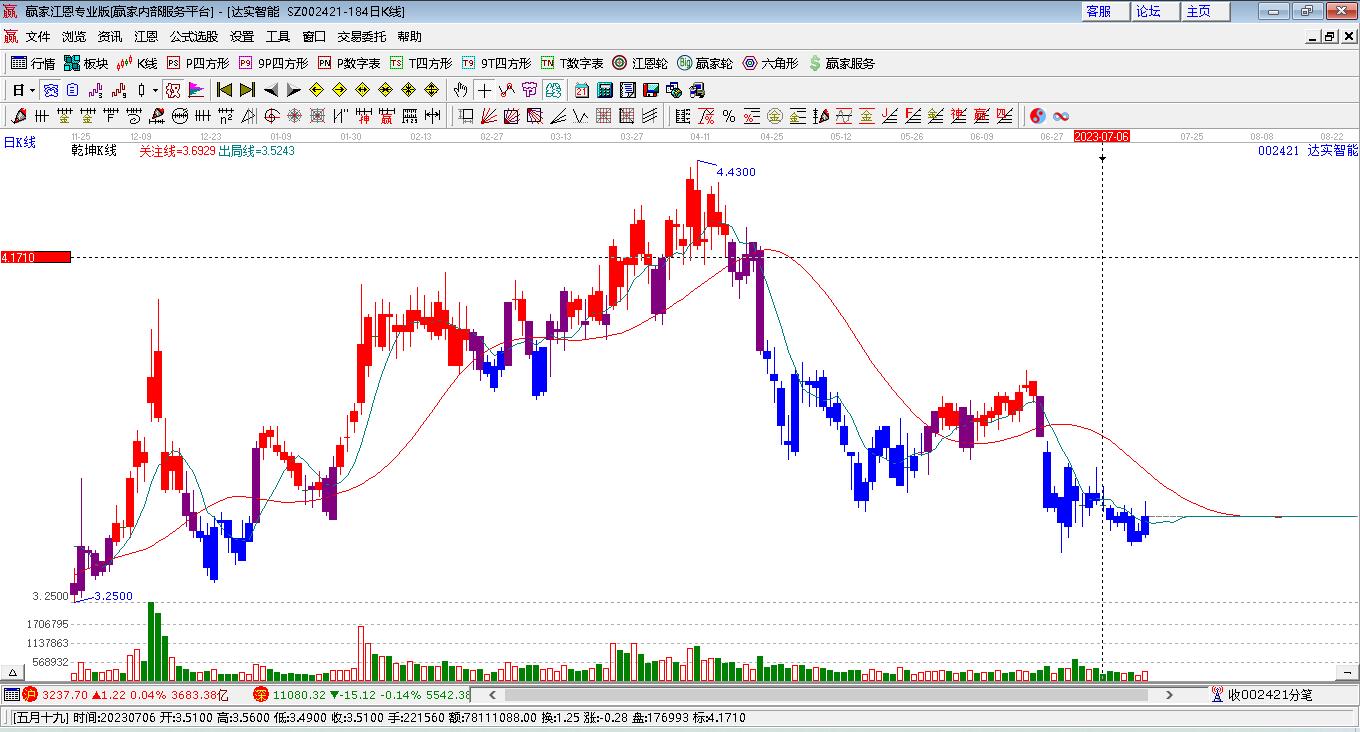Click the 关注线=3.6929 indicator label
The width and height of the screenshot is (1360, 732).
click(177, 151)
